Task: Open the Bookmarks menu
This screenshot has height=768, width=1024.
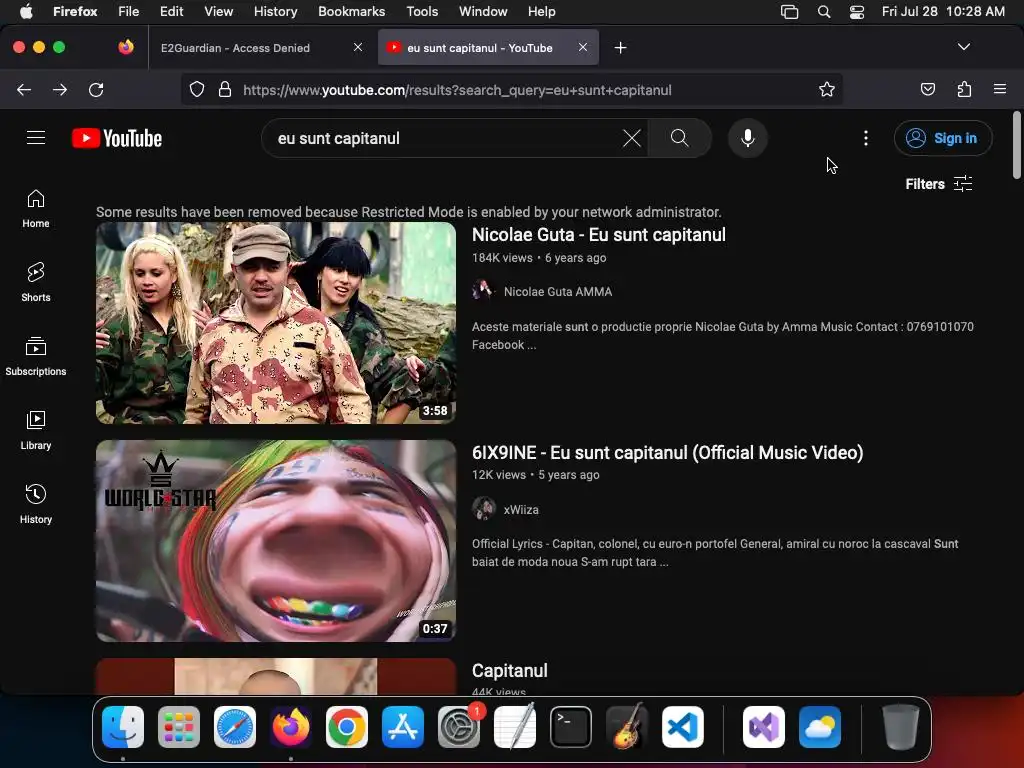Action: [x=351, y=12]
